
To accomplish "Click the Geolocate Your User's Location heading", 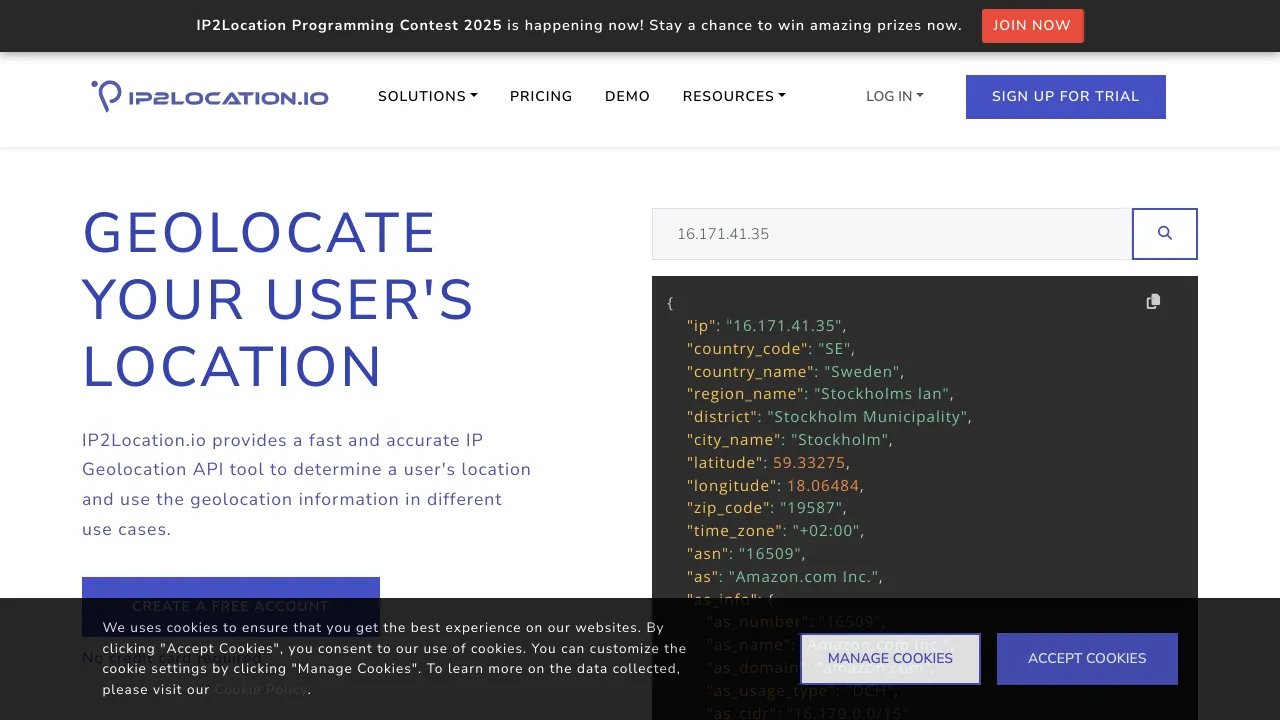I will click(x=278, y=299).
